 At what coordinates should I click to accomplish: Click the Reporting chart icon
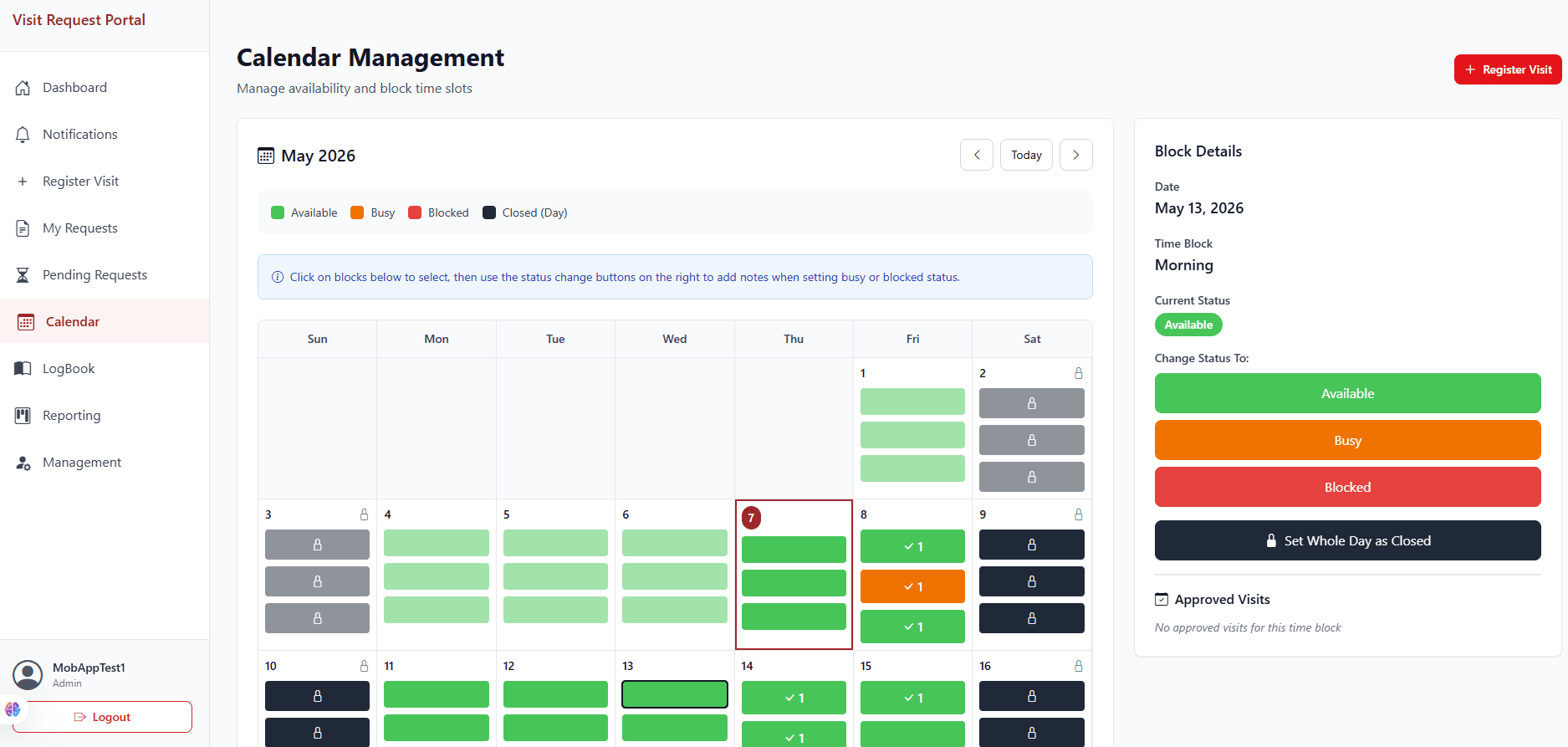(23, 416)
